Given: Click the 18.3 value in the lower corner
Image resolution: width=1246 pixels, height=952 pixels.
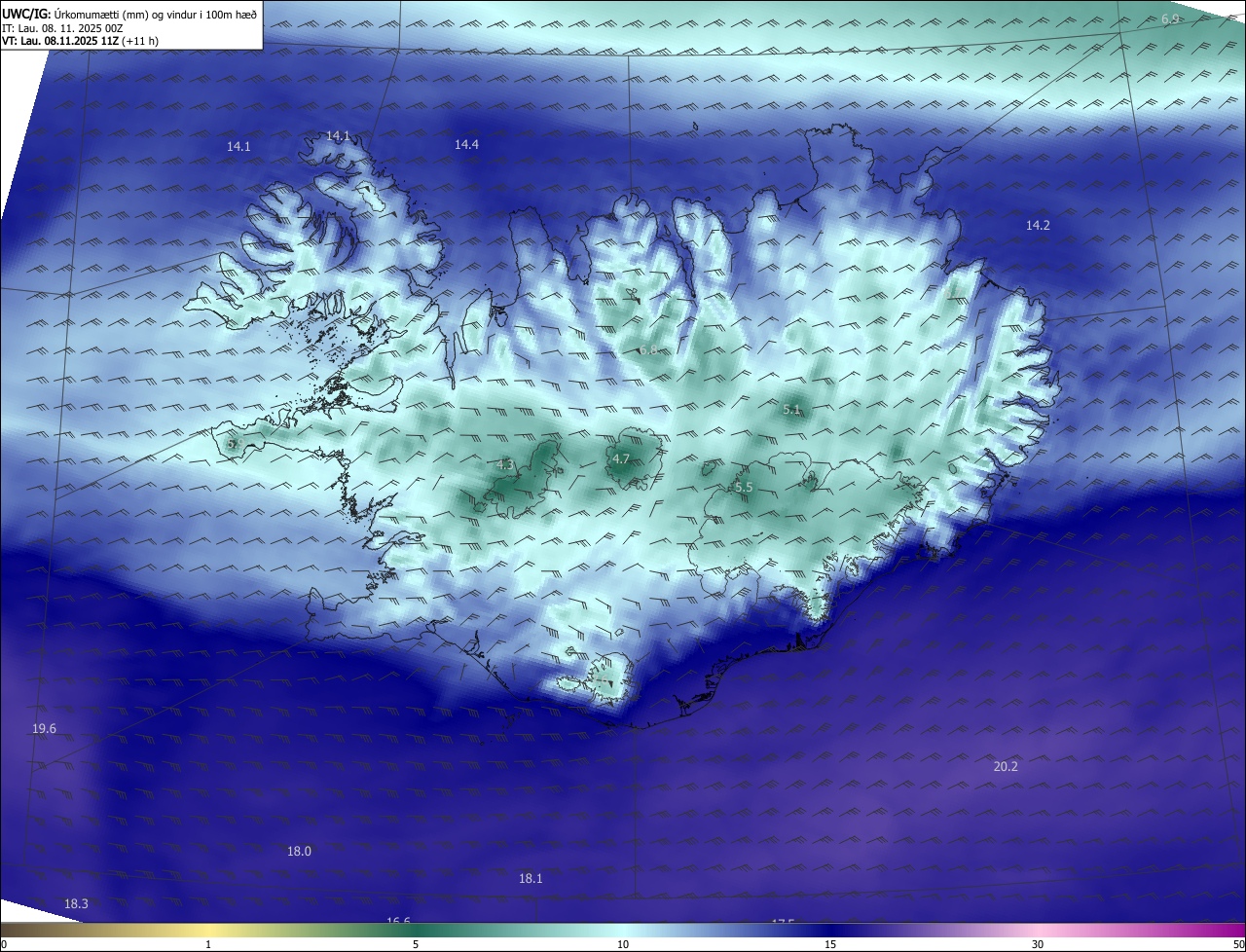Looking at the screenshot, I should [76, 904].
